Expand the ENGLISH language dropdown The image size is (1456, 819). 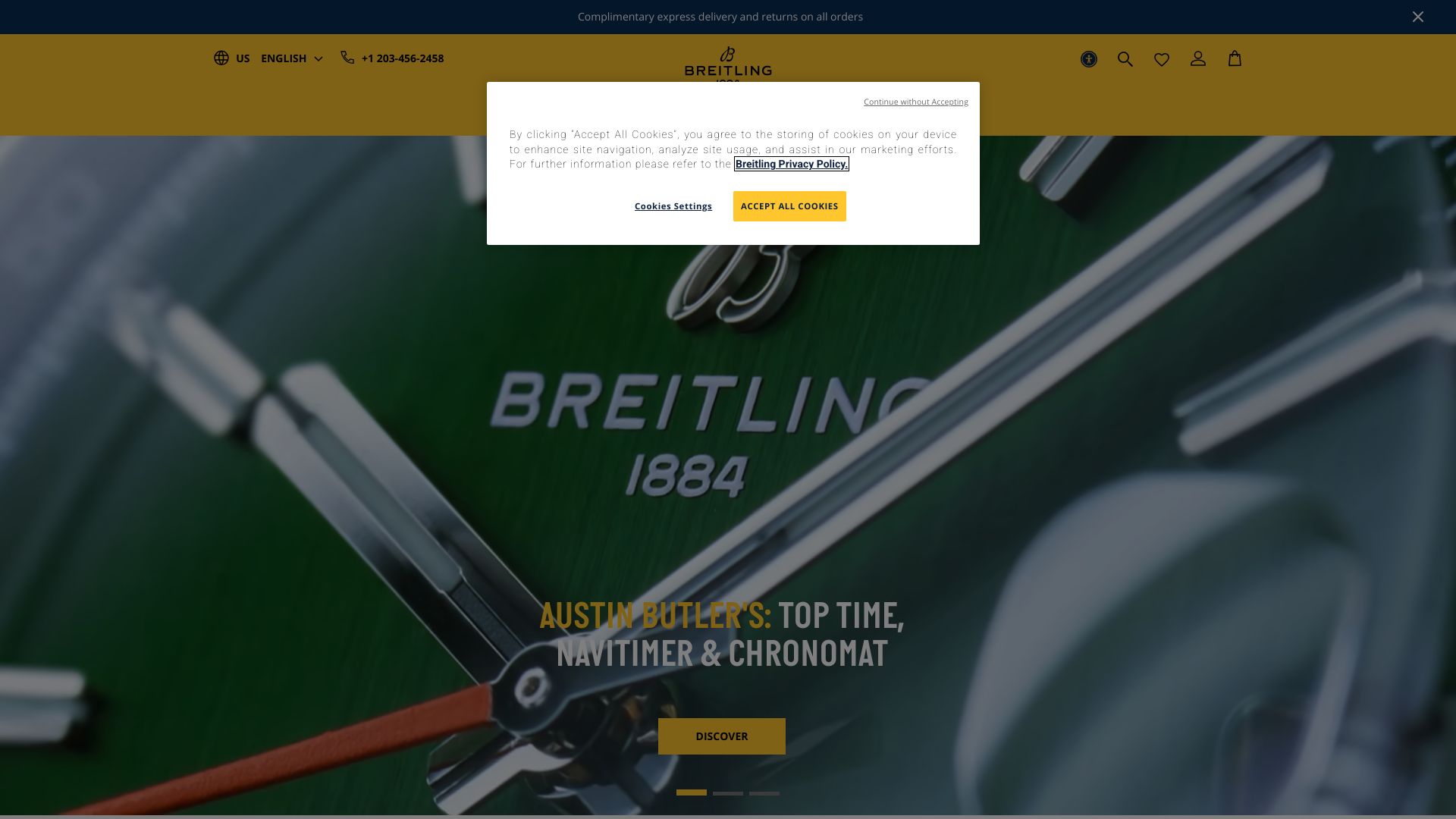tap(292, 58)
